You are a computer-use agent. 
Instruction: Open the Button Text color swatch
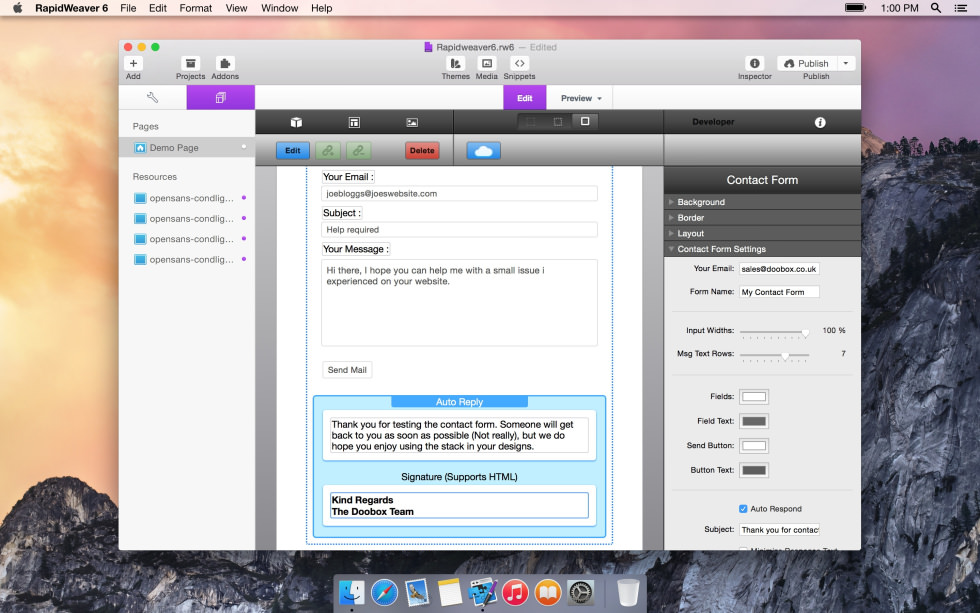[x=754, y=470]
